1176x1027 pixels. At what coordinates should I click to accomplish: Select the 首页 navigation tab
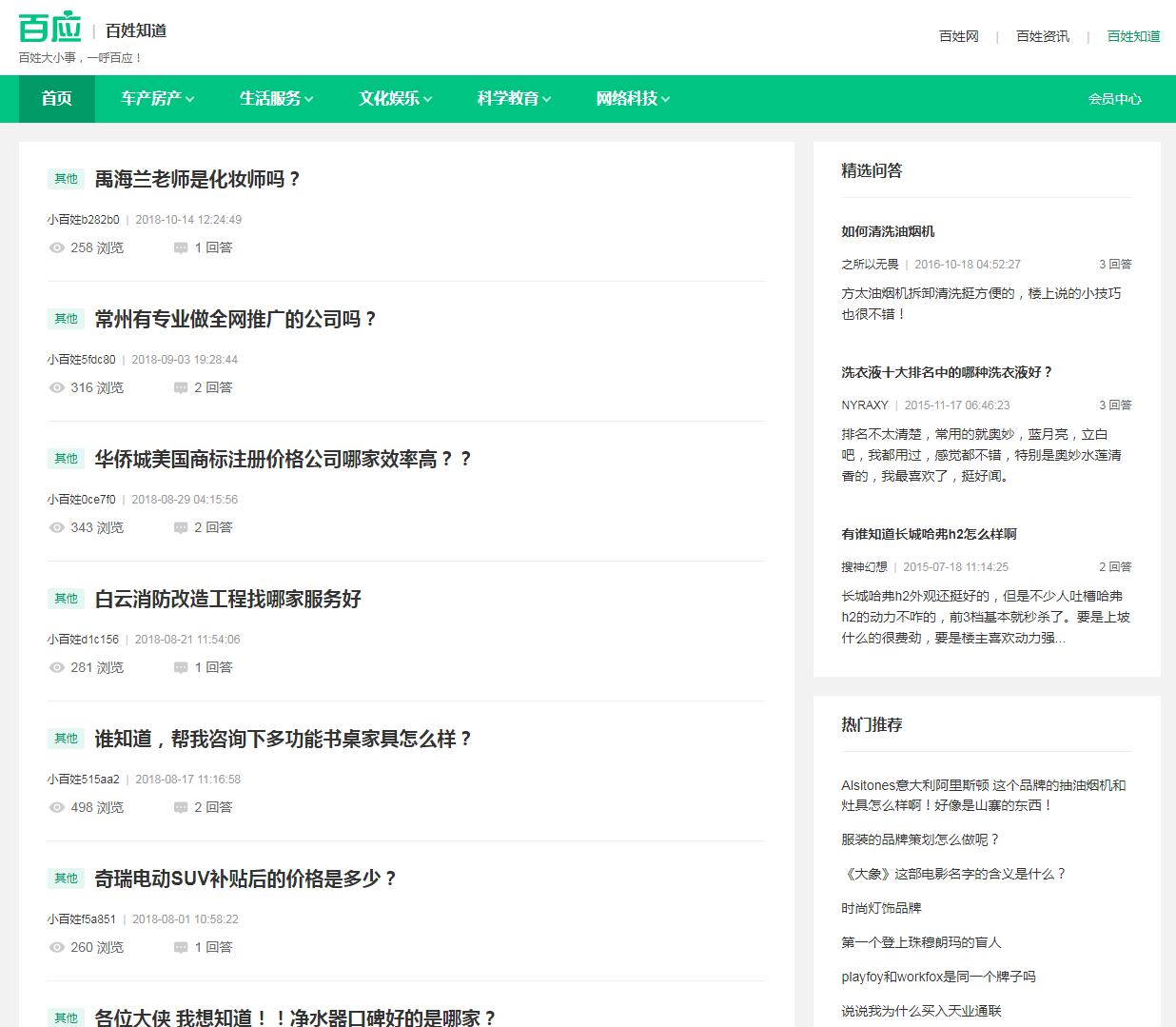(57, 99)
